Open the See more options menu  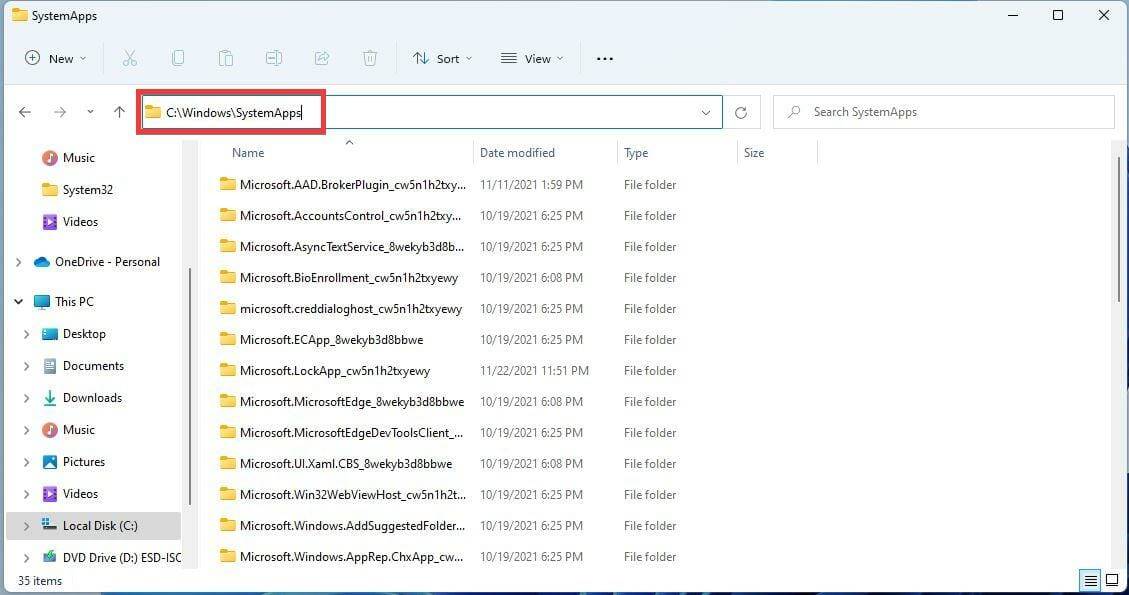click(604, 58)
